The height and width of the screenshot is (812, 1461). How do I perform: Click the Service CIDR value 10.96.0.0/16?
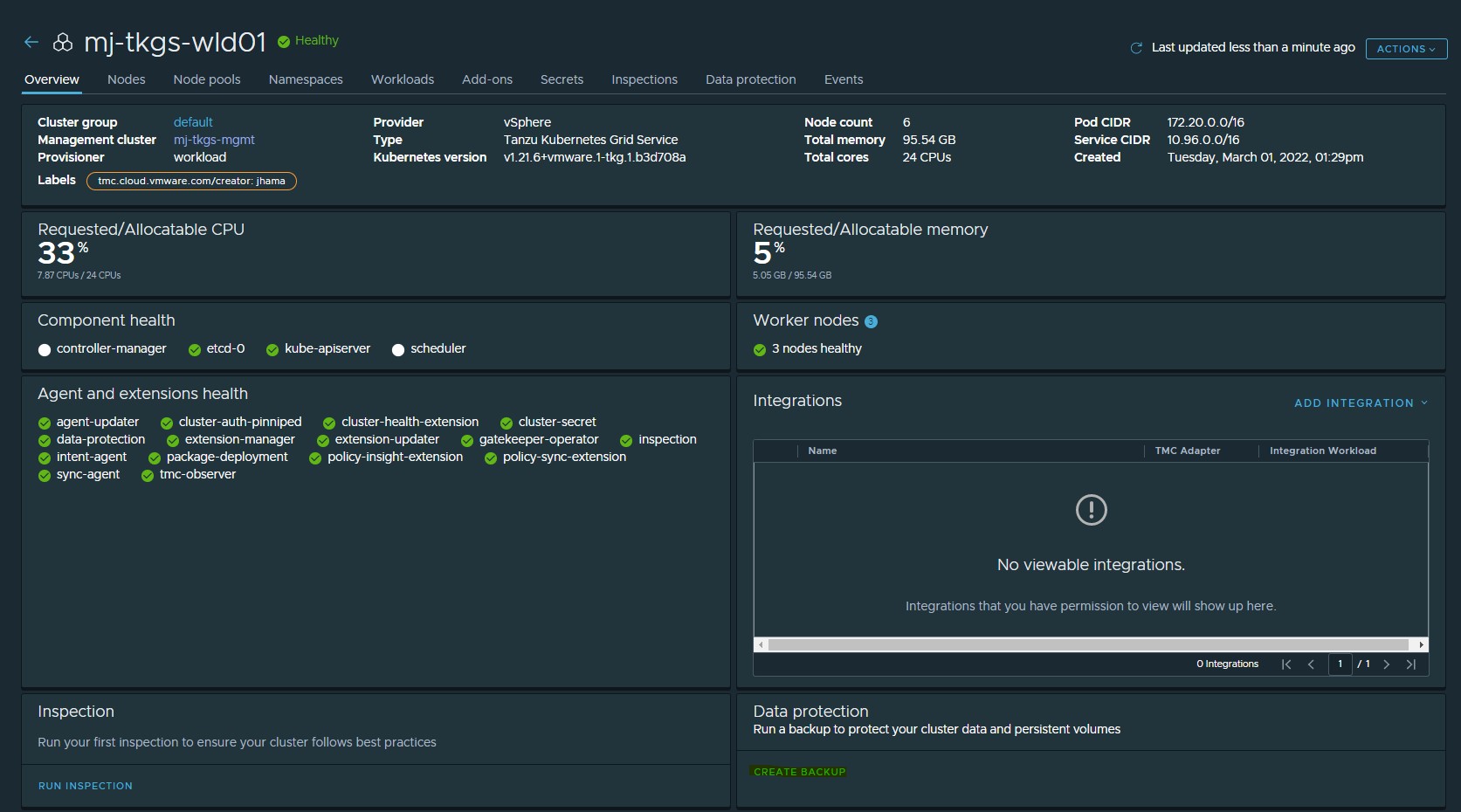(1203, 140)
